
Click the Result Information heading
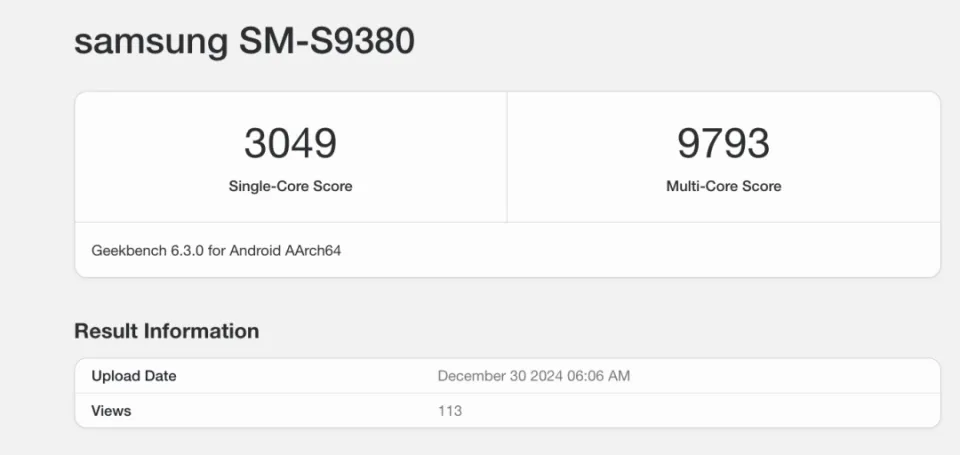166,331
